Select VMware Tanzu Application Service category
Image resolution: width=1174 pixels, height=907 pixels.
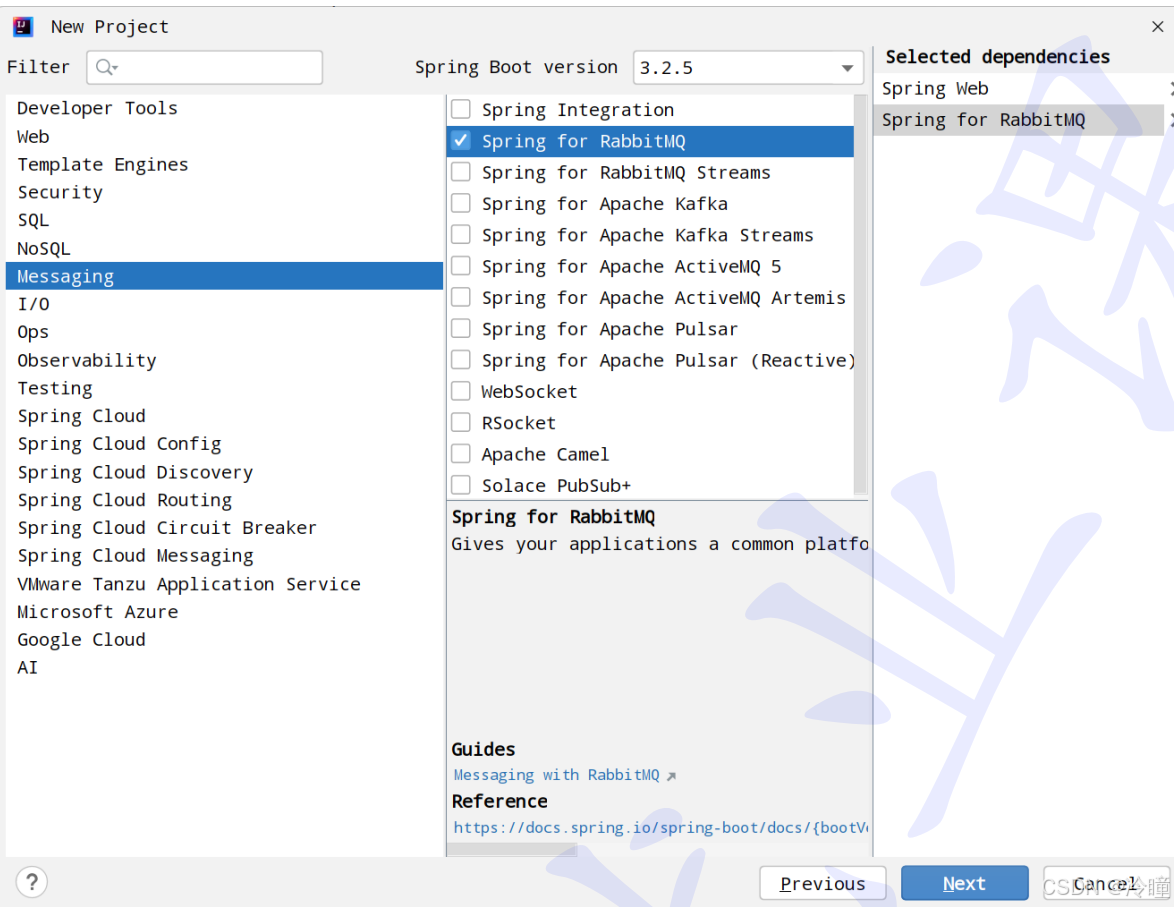pyautogui.click(x=224, y=584)
